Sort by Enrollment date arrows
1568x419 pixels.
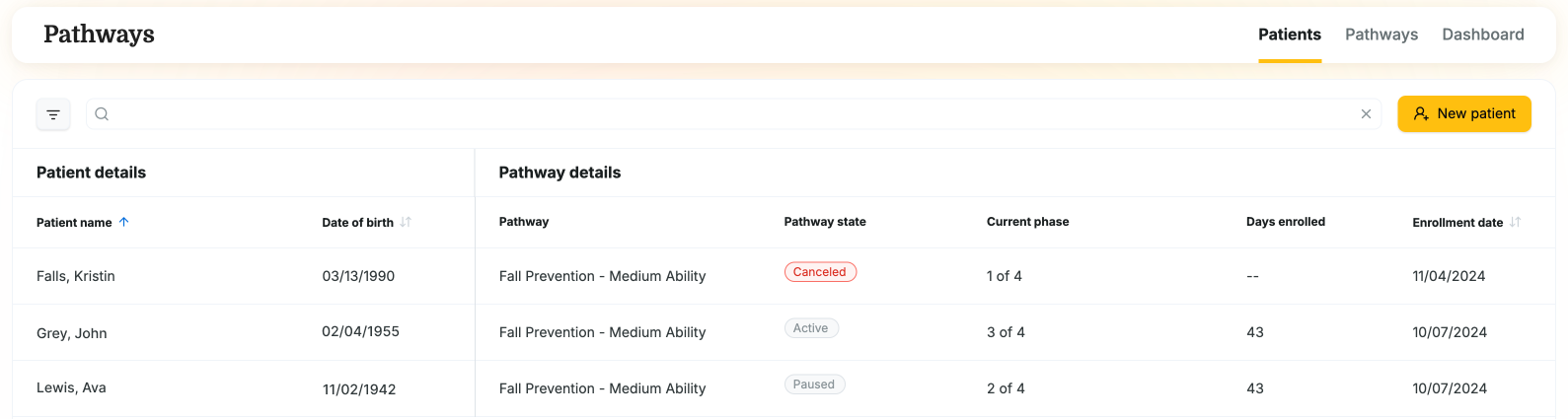[1516, 222]
